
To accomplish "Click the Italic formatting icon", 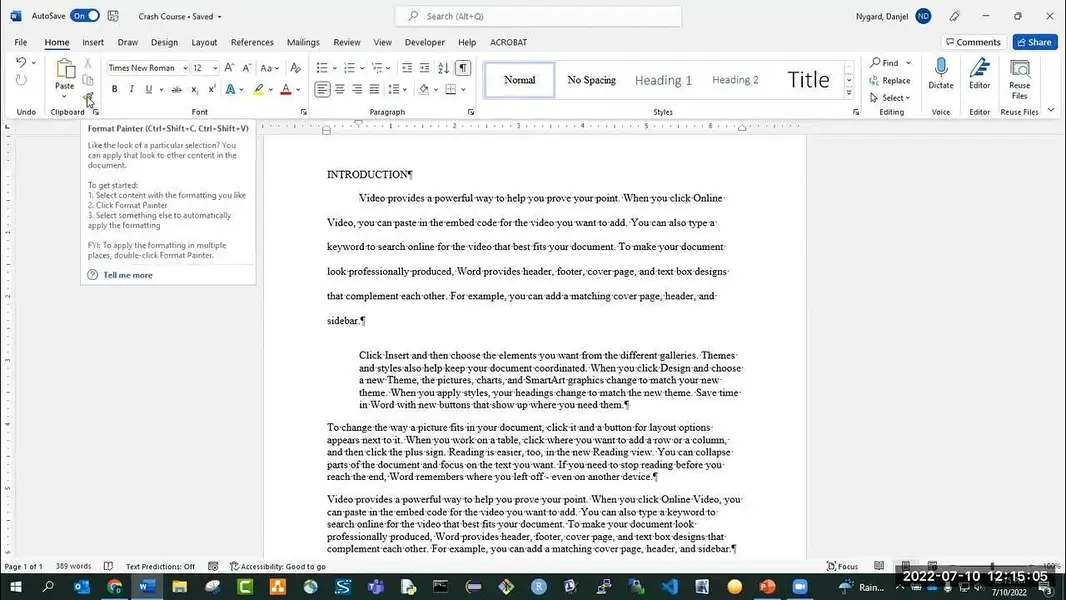I will tap(131, 89).
